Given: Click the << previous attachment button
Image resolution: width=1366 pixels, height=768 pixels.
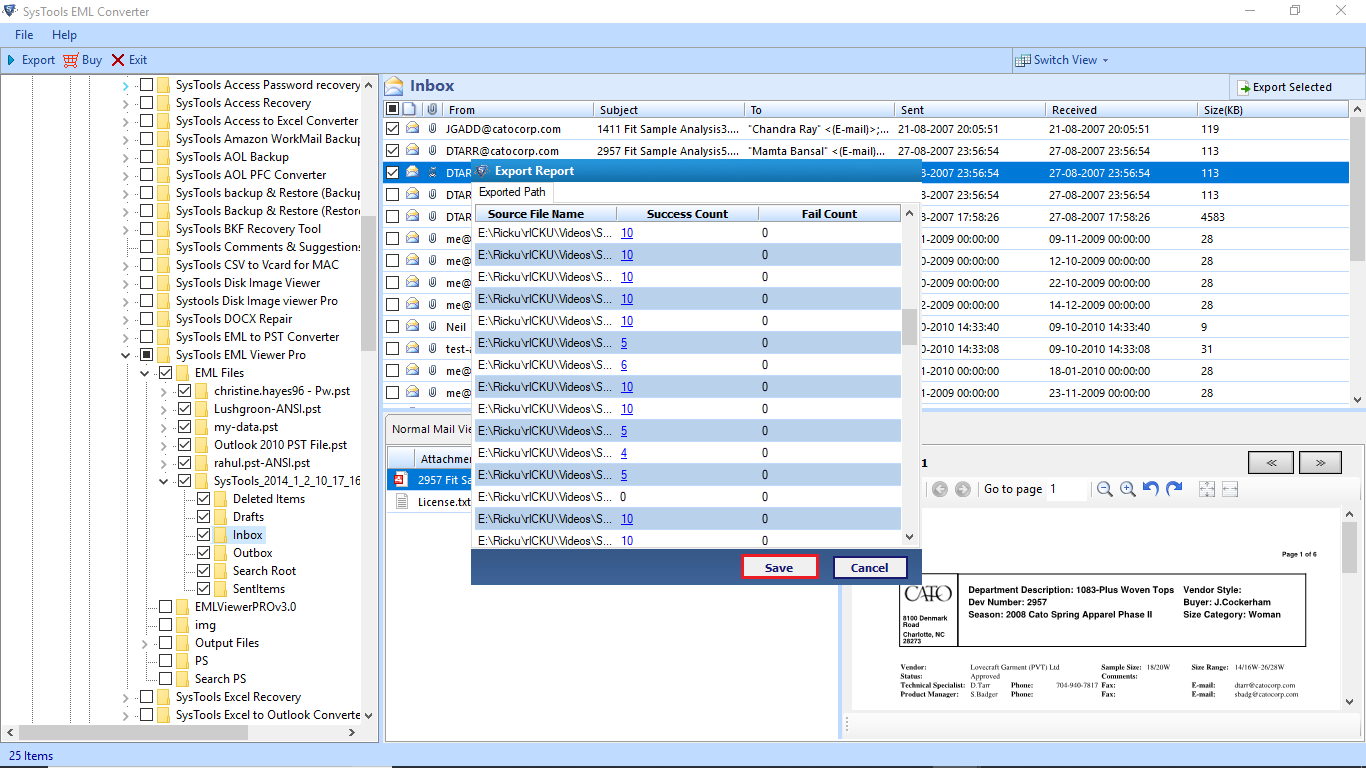Looking at the screenshot, I should (x=1271, y=462).
